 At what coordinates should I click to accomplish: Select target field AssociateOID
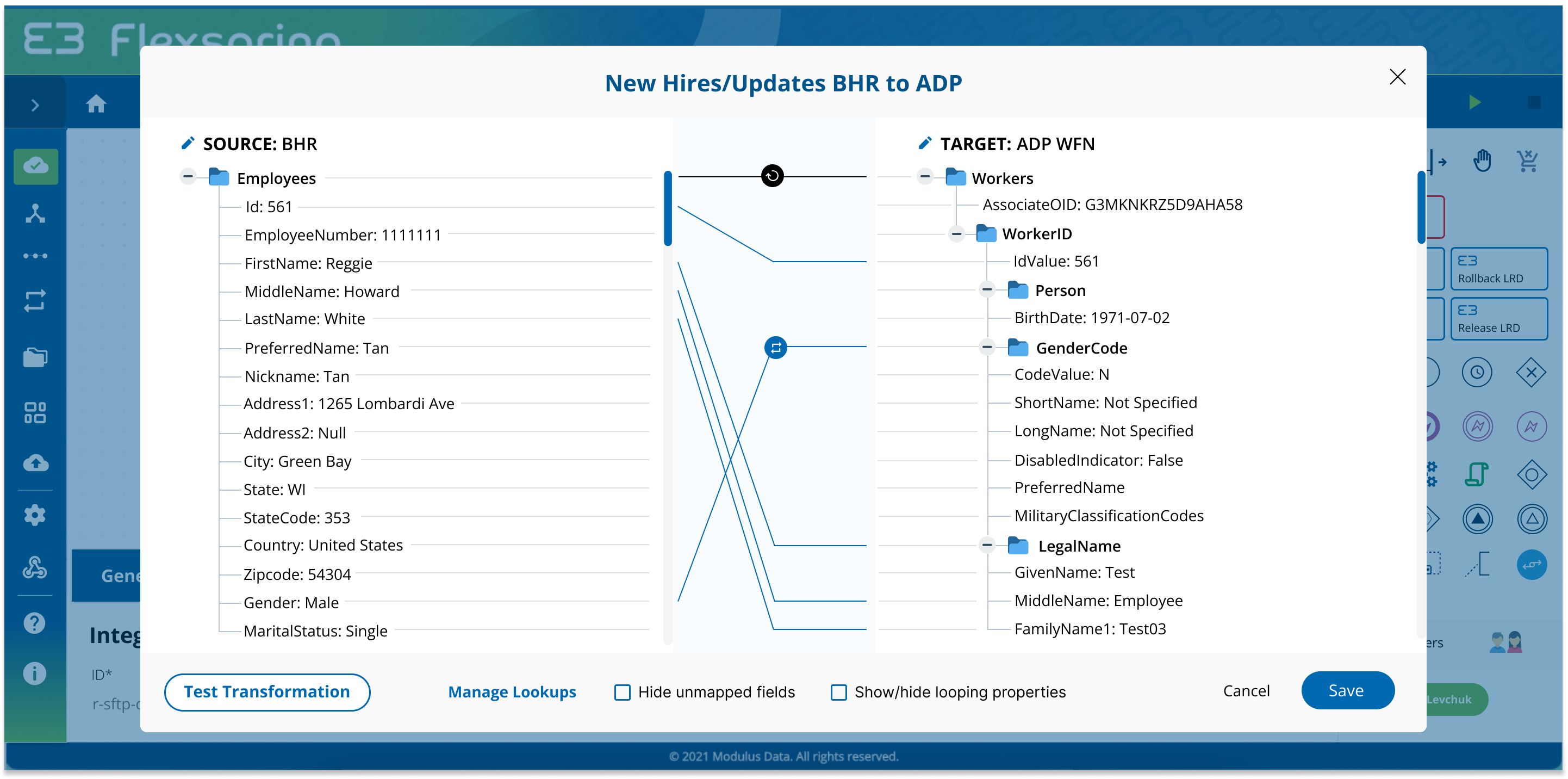point(1112,205)
